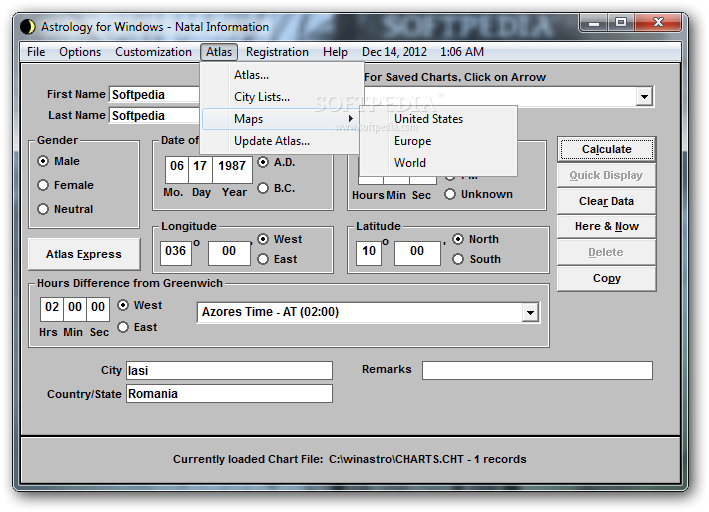Click the Quick Display button
The height and width of the screenshot is (512, 709).
[x=606, y=175]
